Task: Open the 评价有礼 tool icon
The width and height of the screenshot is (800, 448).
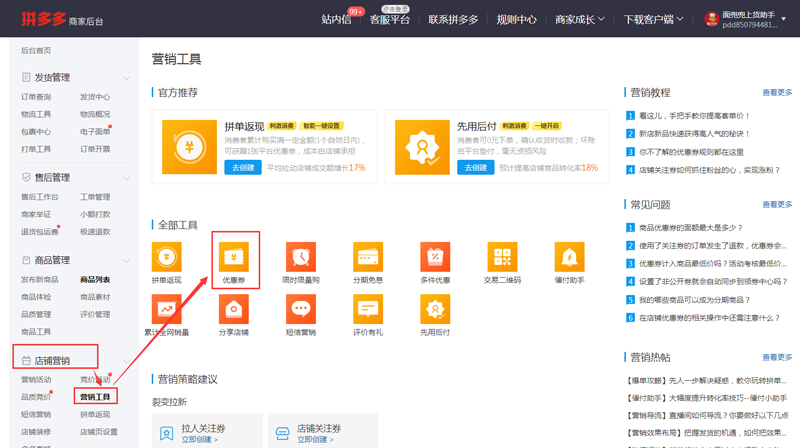Action: (x=368, y=309)
